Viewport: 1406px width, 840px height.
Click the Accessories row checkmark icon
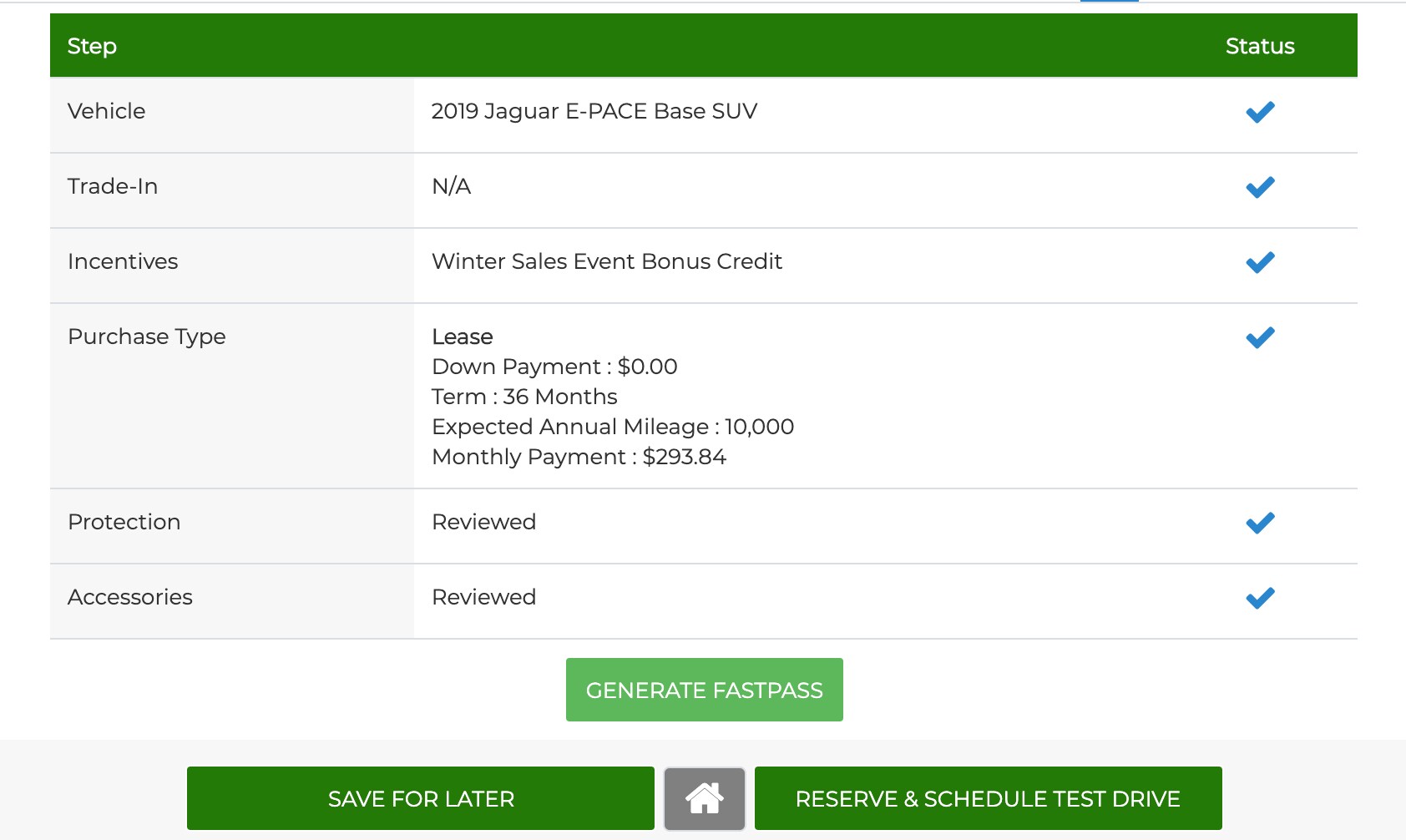(1260, 598)
